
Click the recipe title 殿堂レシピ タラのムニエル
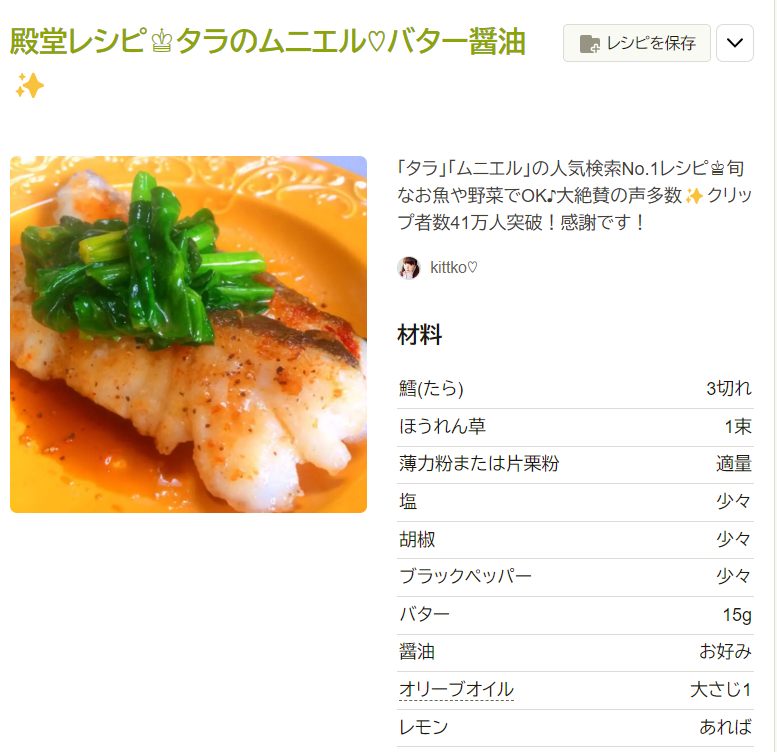tap(268, 41)
